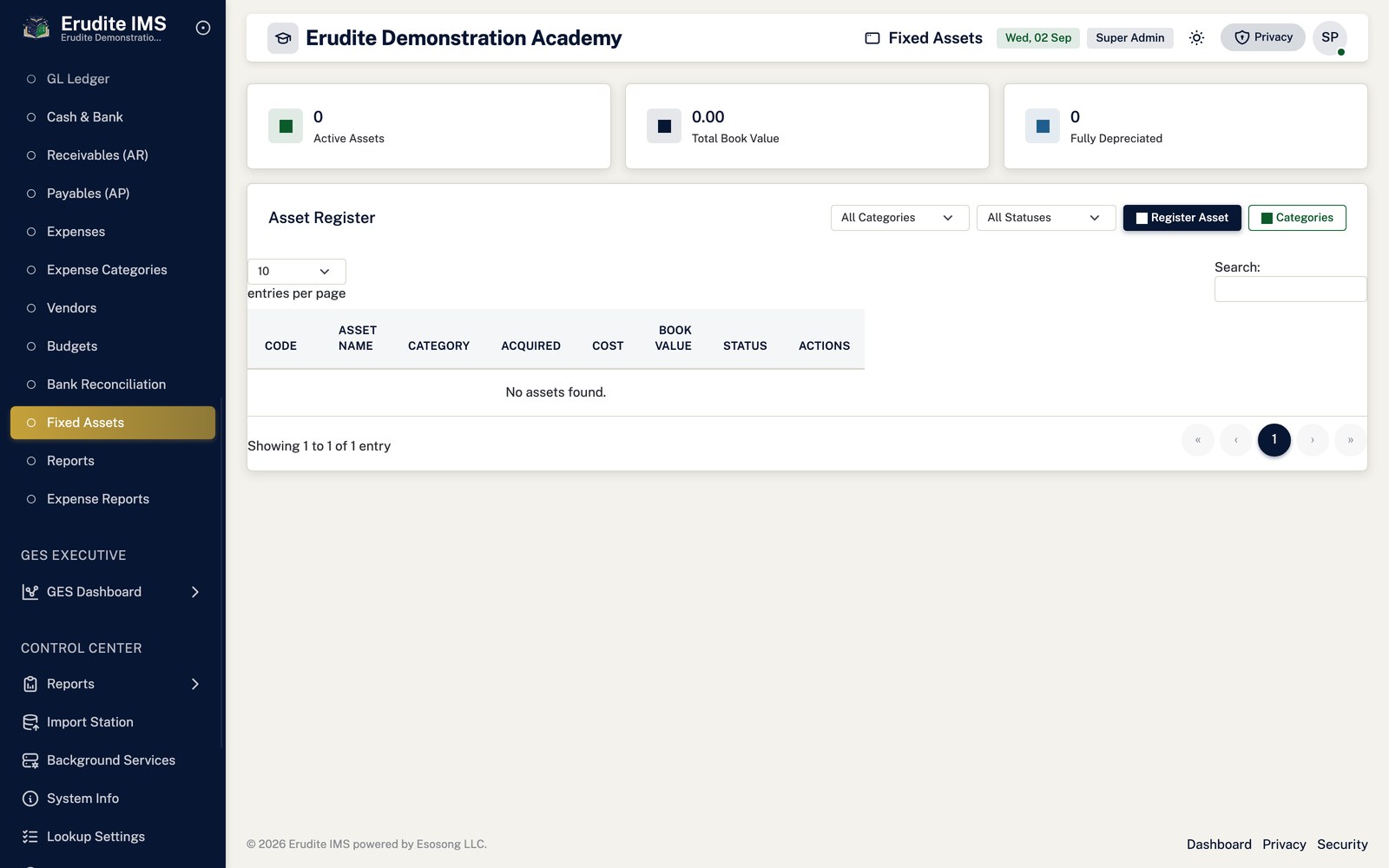Open the Background Services label
1389x868 pixels.
point(111,760)
